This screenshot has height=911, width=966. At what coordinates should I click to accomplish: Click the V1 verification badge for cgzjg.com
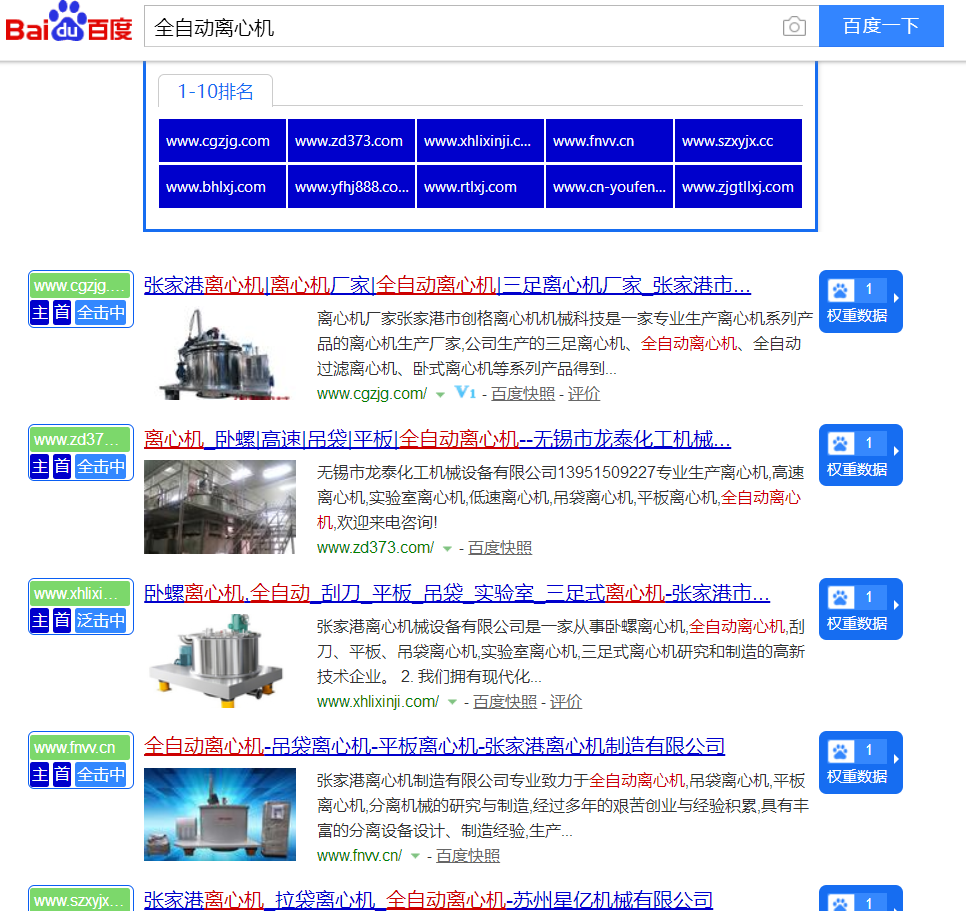click(465, 392)
